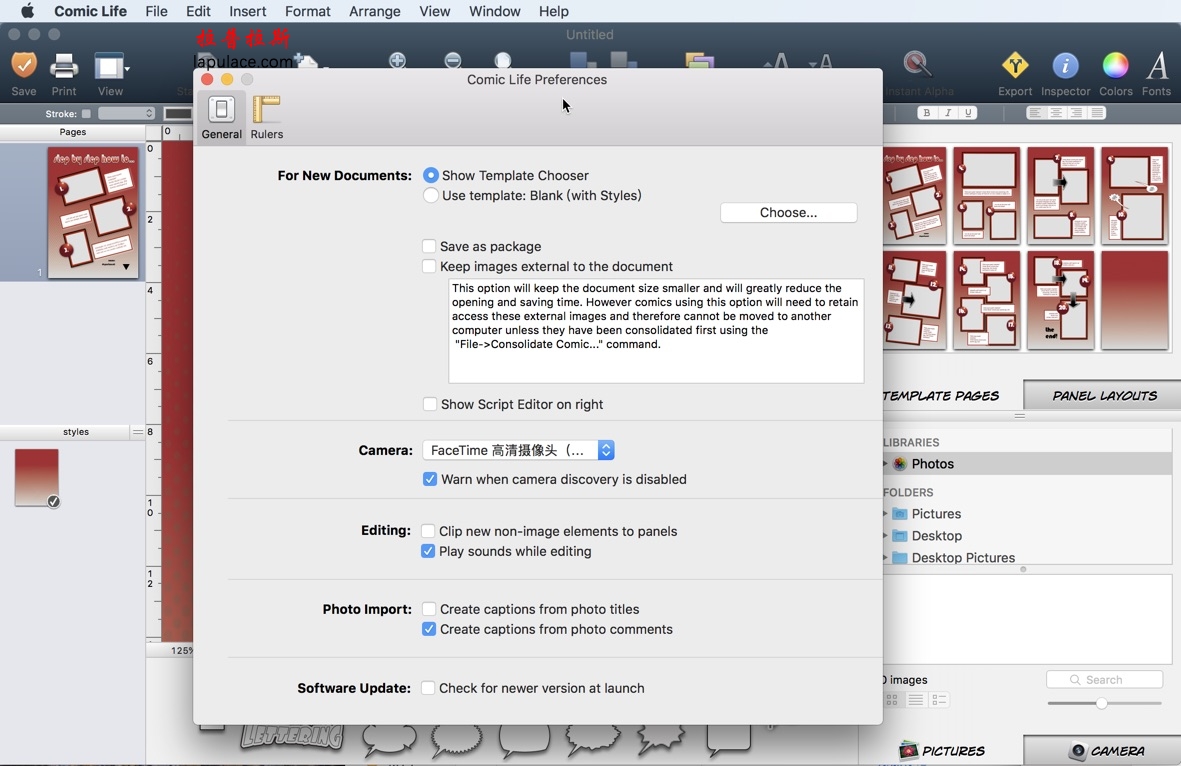The height and width of the screenshot is (766, 1181).
Task: Expand the Desktop Pictures folder
Action: (x=885, y=557)
